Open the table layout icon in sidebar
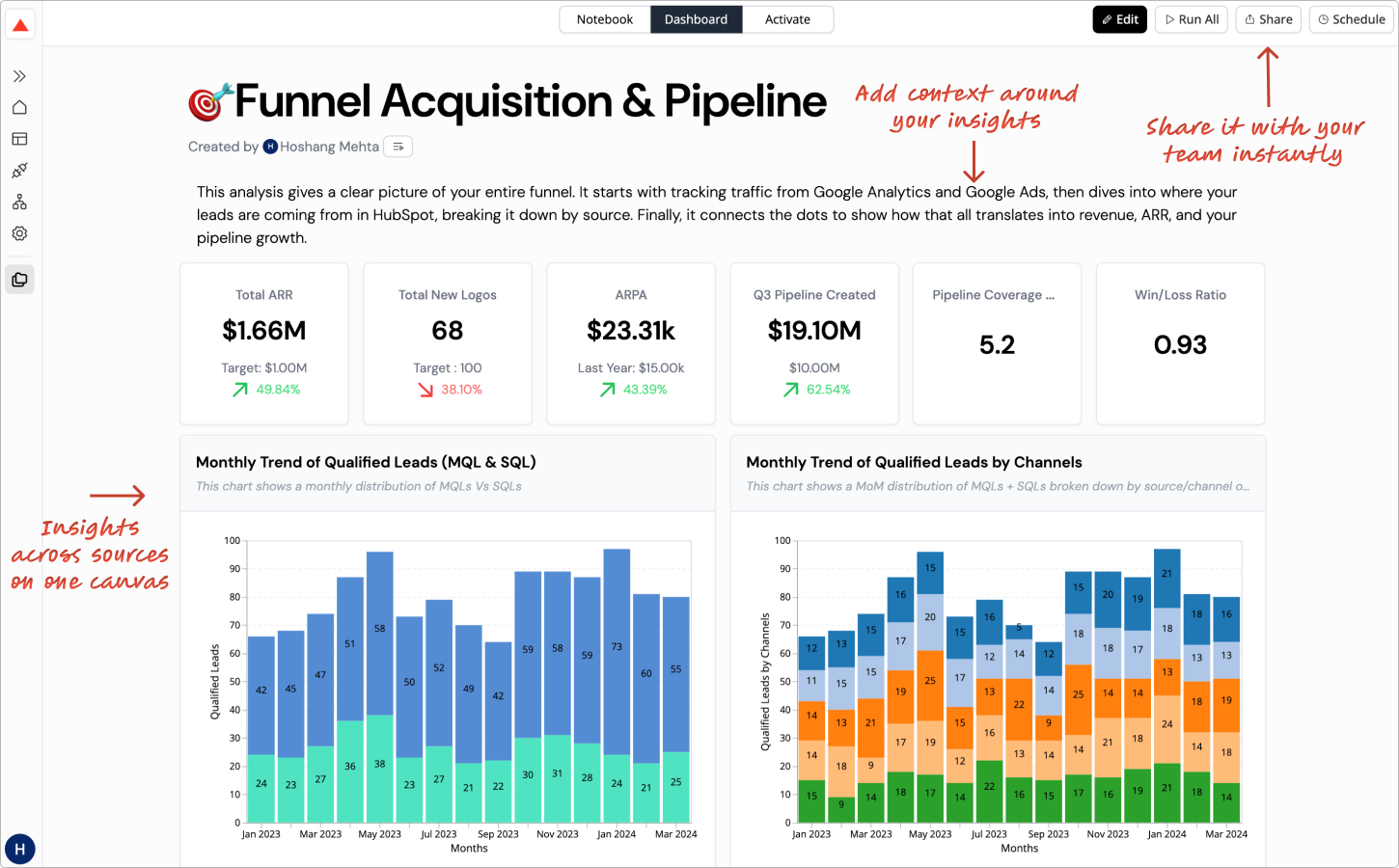Screen dimensions: 1399x868 point(19,139)
